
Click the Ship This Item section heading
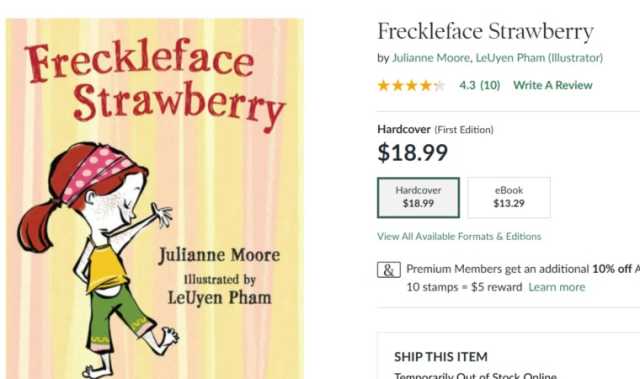(441, 357)
